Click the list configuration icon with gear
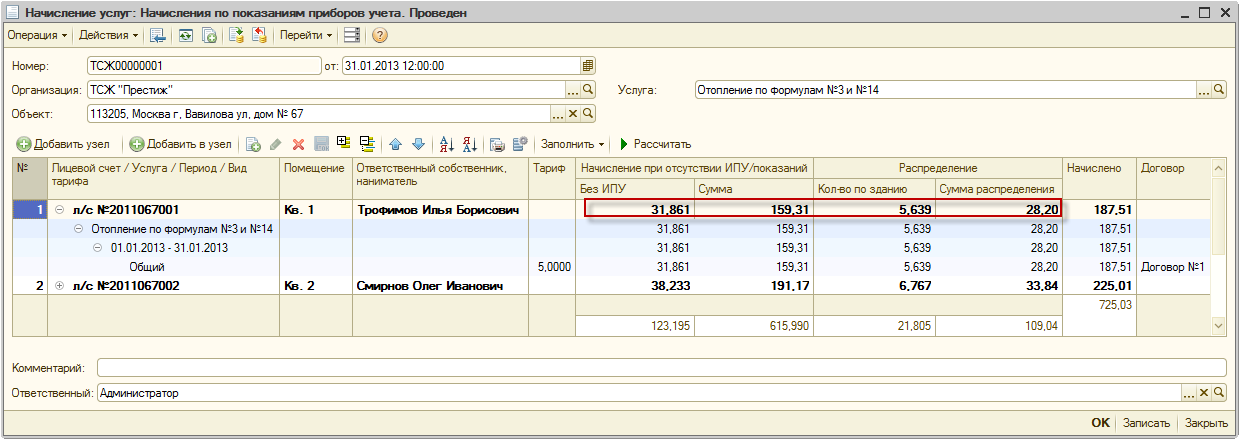The height and width of the screenshot is (439, 1239). [x=520, y=144]
